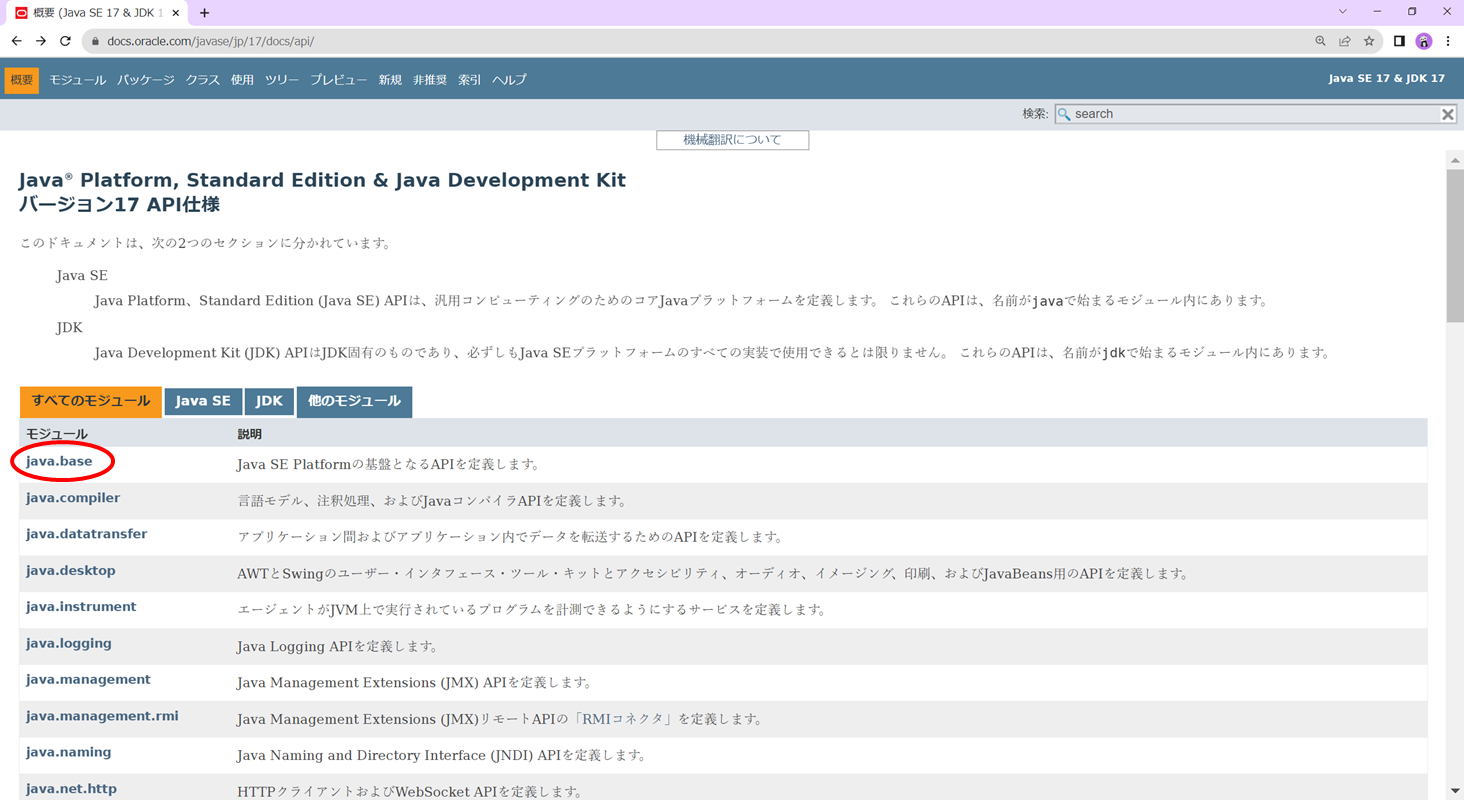Switch to the "Java SE" module filter tab

click(x=203, y=400)
